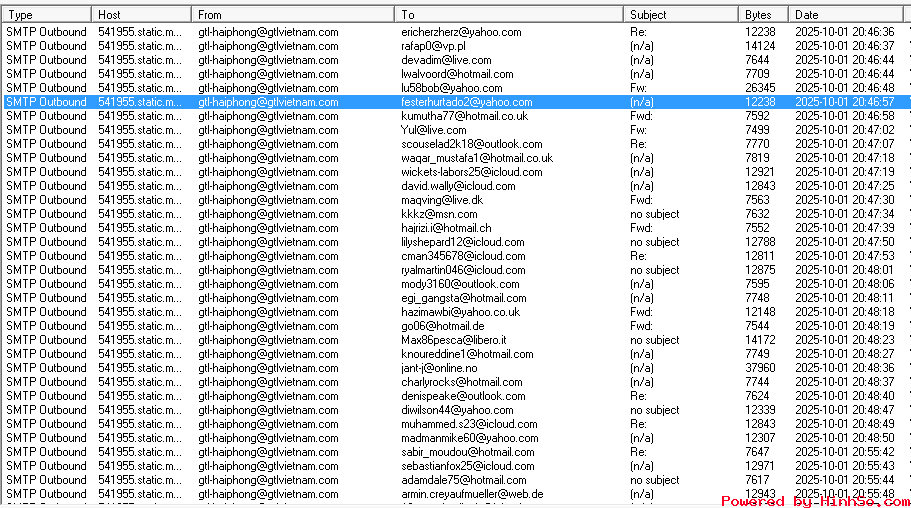Viewport: 911px width, 508px height.
Task: Select row sent to rafap0@vp.pl
Action: click(x=433, y=46)
